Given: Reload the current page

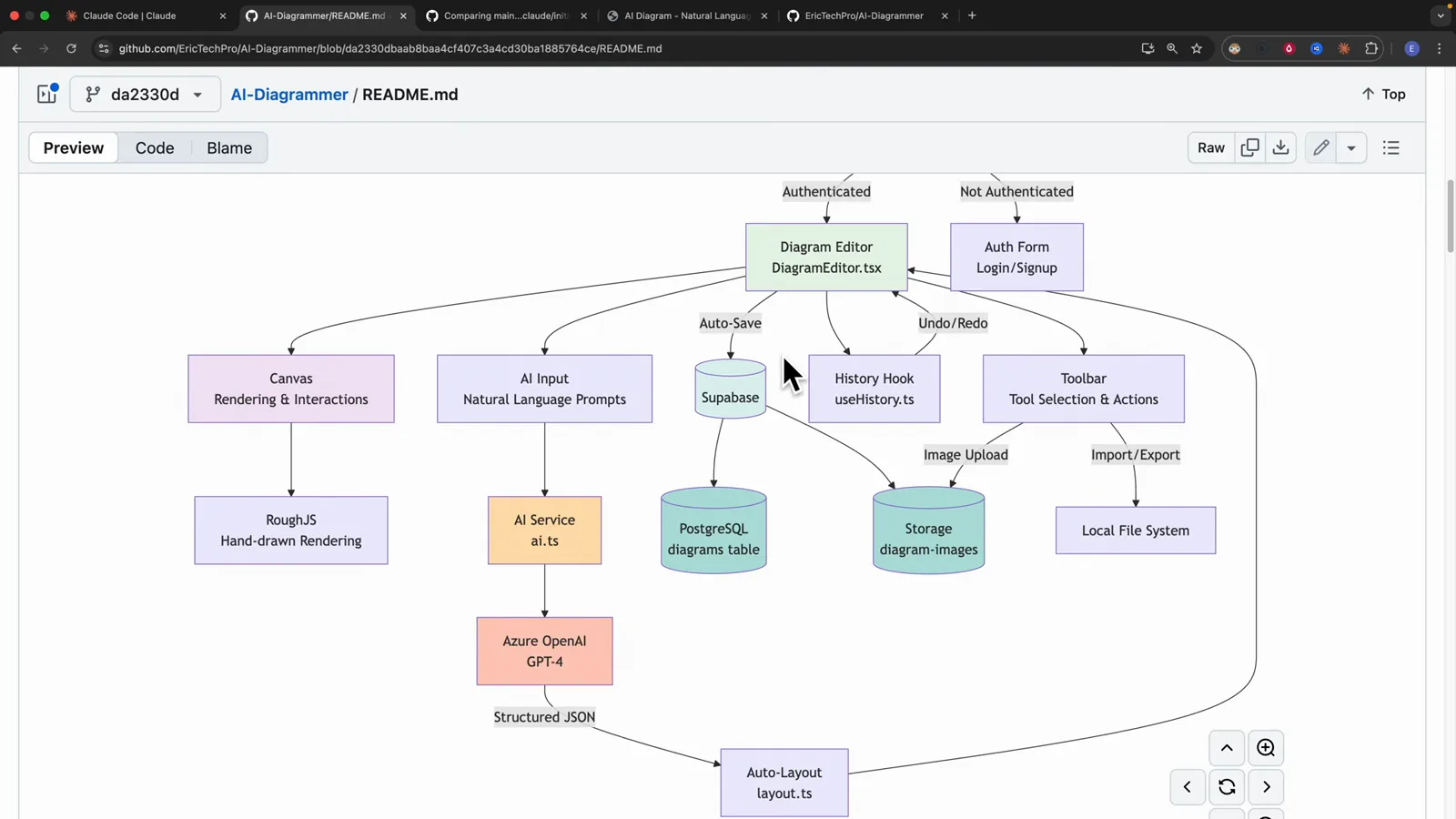Looking at the screenshot, I should pyautogui.click(x=71, y=48).
